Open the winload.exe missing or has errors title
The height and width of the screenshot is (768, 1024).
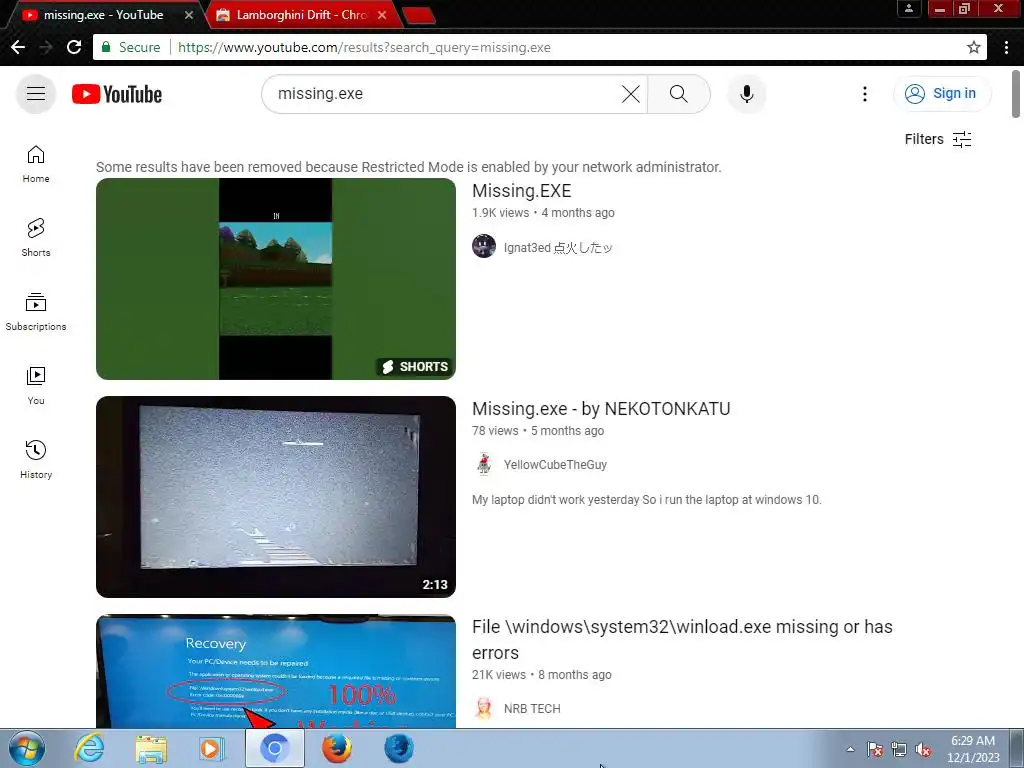(682, 639)
